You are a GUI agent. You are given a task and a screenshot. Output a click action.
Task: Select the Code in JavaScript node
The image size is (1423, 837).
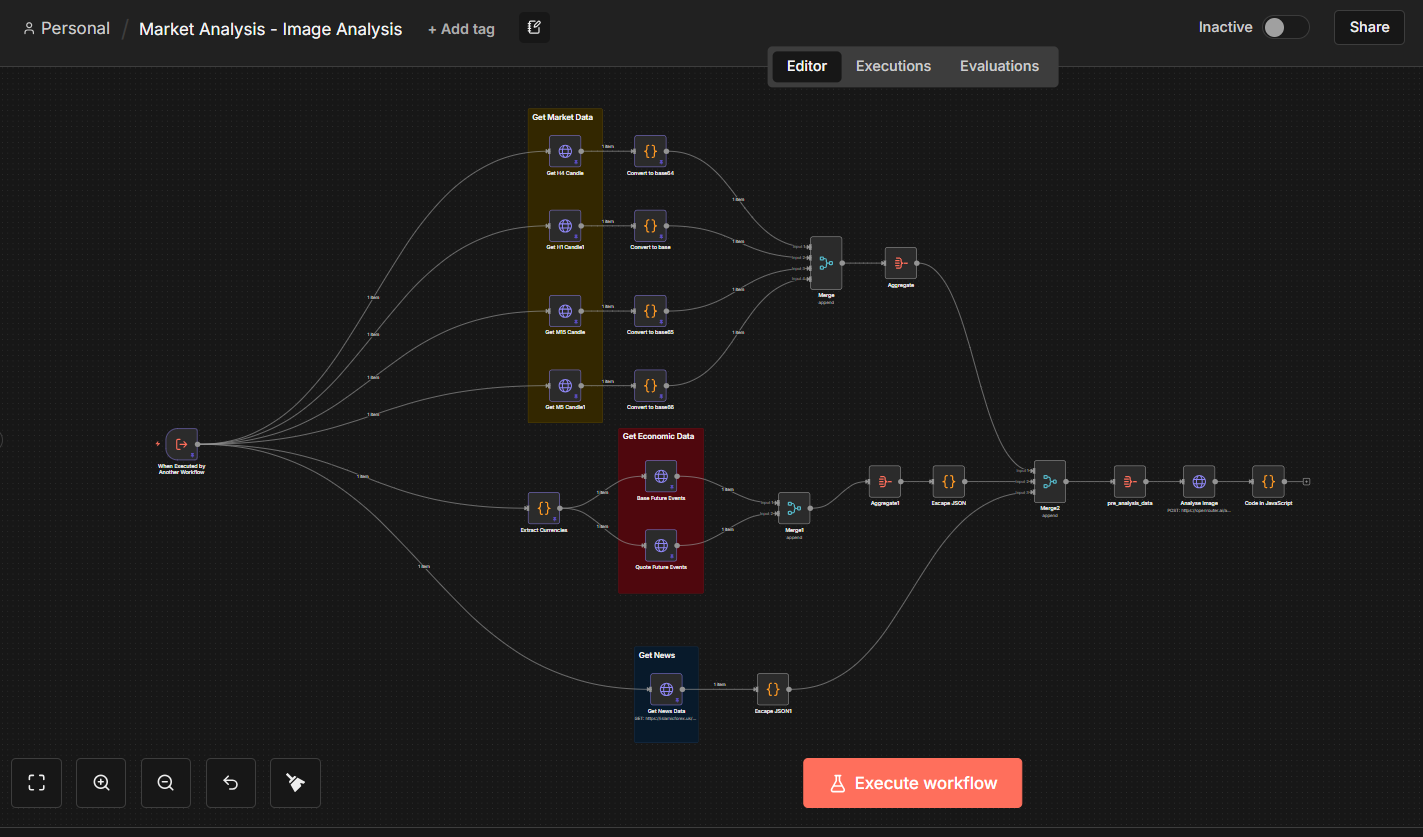click(1267, 482)
